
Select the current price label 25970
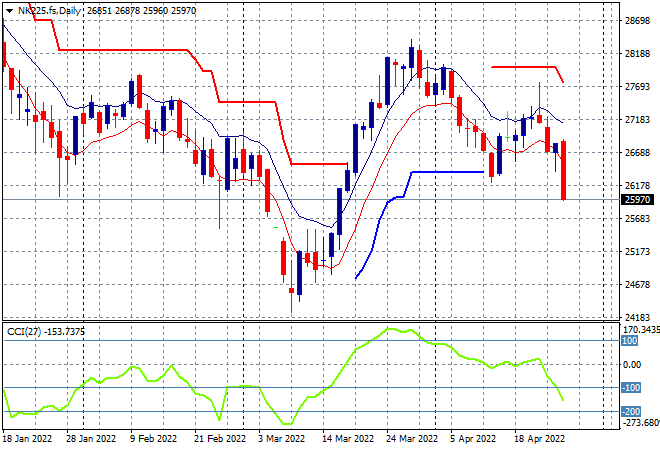click(x=637, y=200)
